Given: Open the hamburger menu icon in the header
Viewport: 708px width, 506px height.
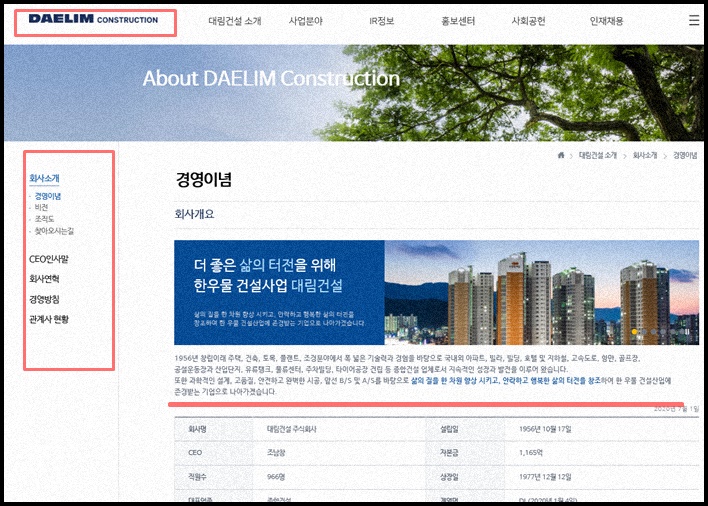Looking at the screenshot, I should pyautogui.click(x=694, y=20).
